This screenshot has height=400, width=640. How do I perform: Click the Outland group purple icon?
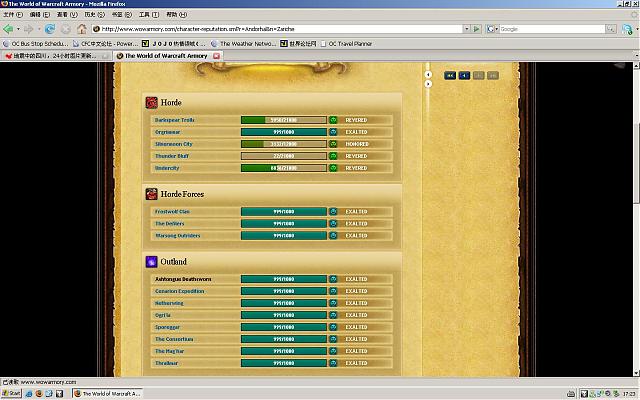151,262
